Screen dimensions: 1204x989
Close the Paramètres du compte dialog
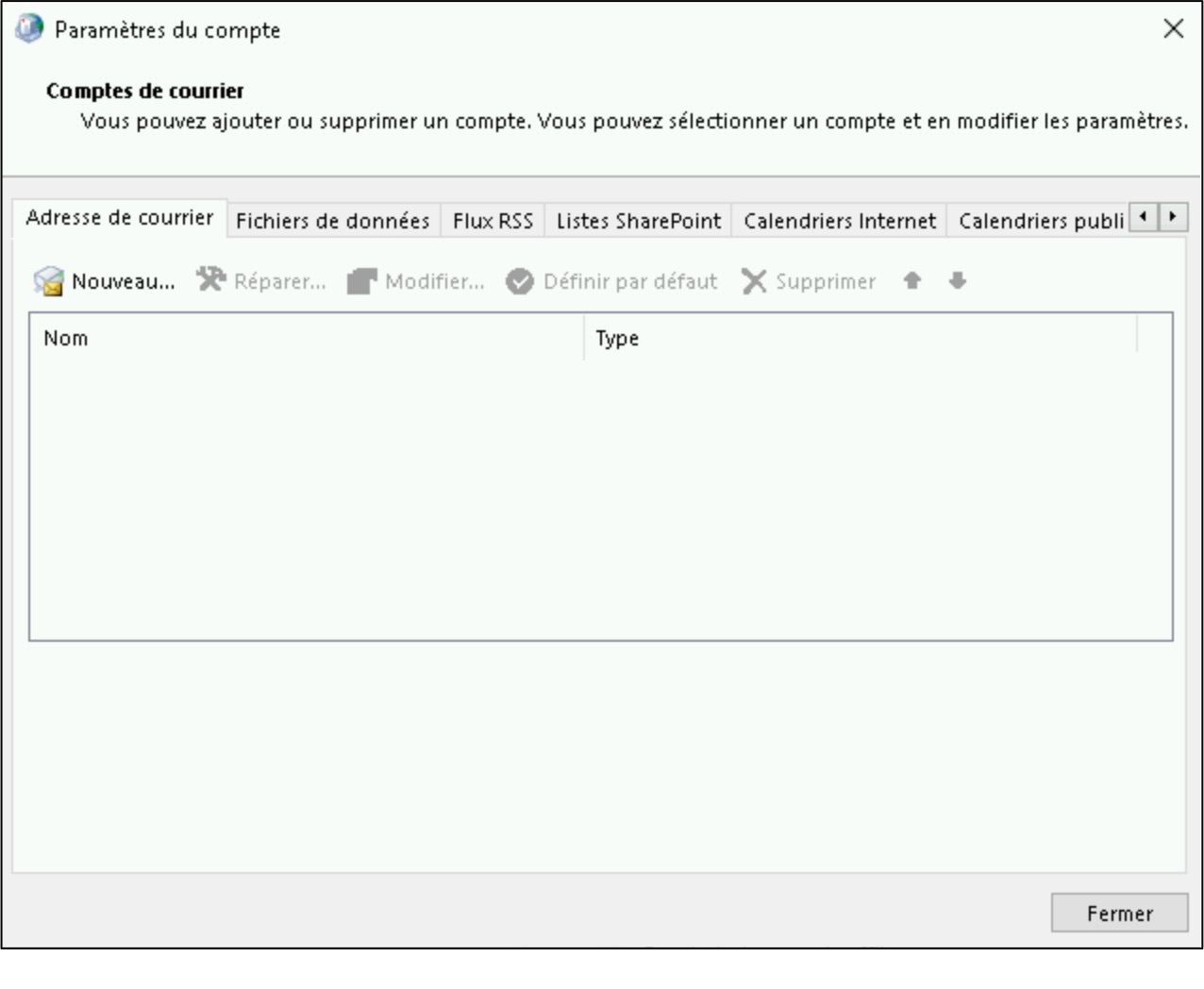1173,29
